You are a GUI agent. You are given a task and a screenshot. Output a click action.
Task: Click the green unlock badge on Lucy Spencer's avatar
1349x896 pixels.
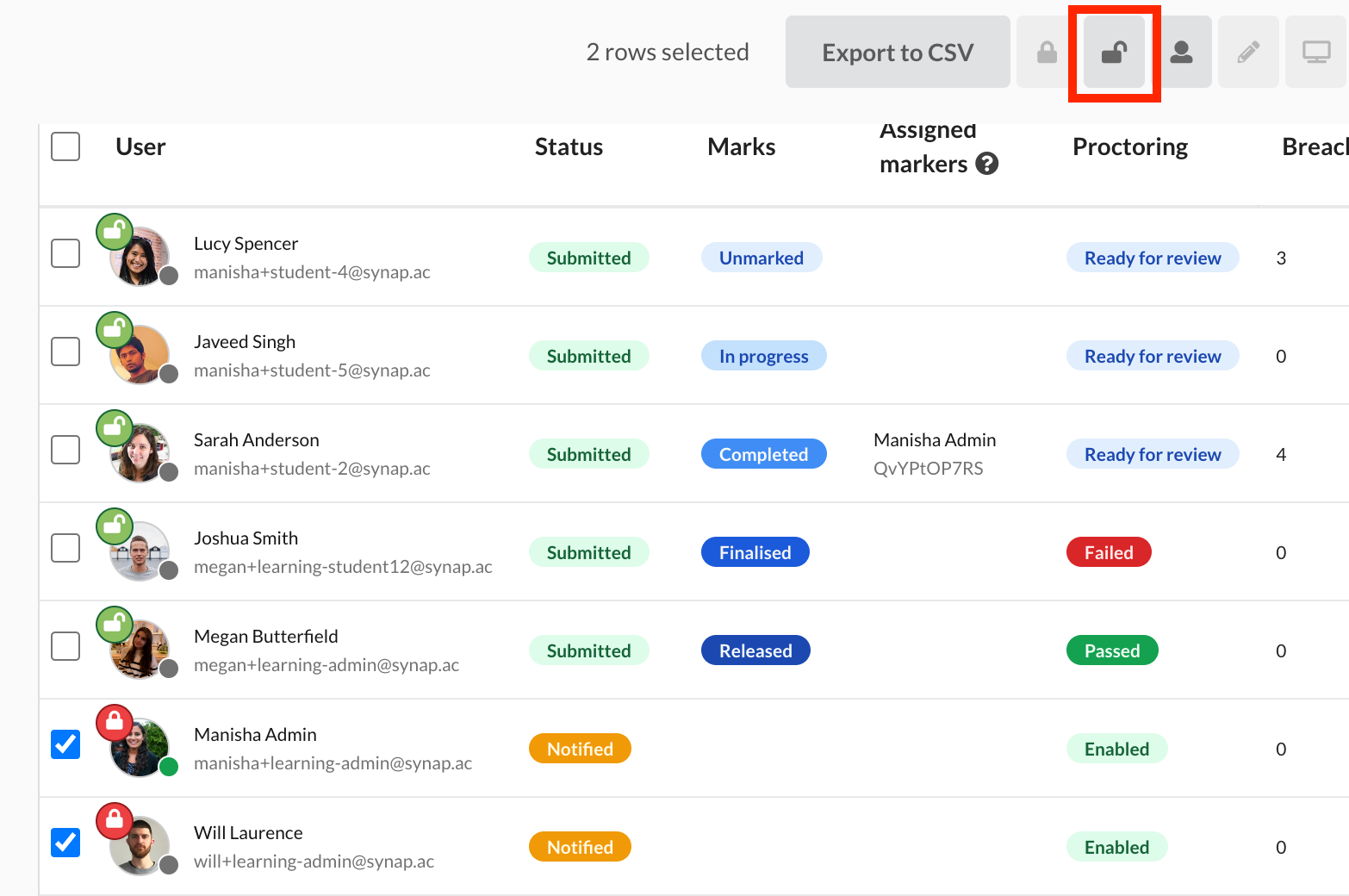115,230
